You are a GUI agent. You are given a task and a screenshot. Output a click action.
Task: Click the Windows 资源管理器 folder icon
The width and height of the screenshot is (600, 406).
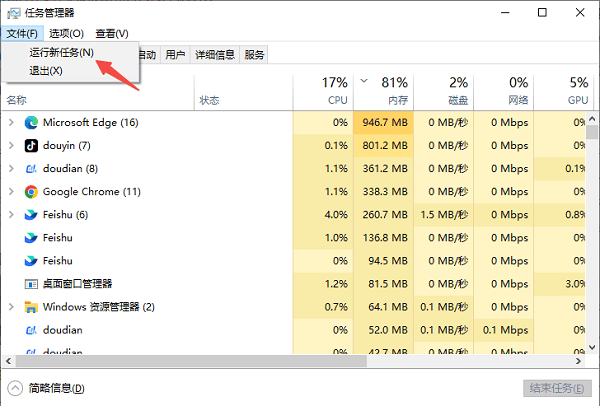[x=31, y=306]
